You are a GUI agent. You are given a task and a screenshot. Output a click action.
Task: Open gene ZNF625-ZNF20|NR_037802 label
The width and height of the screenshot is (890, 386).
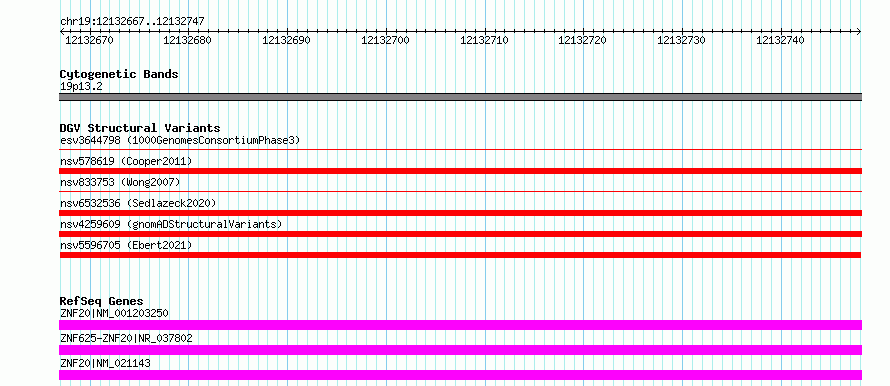click(126, 338)
